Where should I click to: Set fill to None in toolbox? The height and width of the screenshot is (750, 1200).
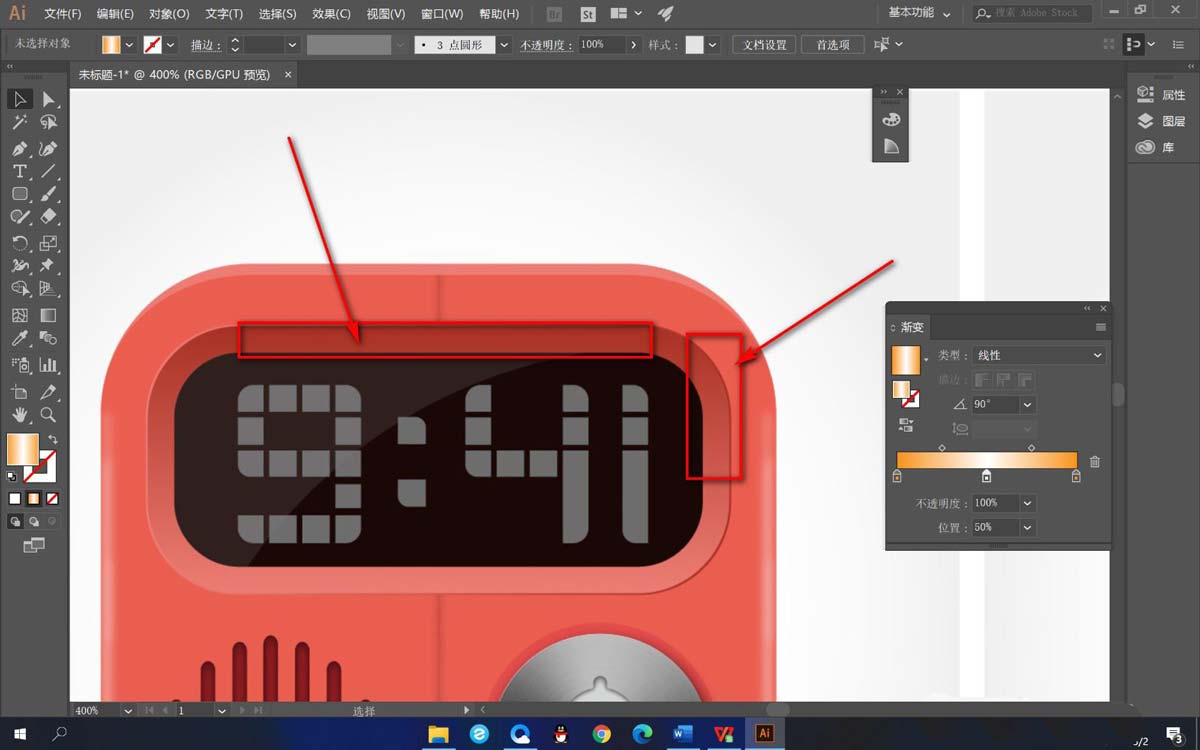(x=52, y=498)
